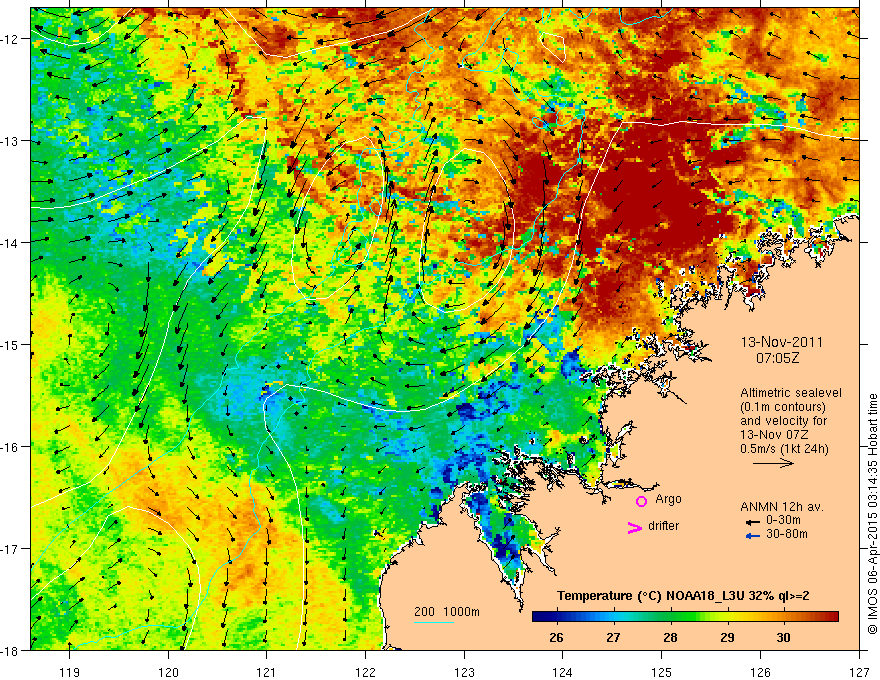The width and height of the screenshot is (880, 680).
Task: Click the drifter legend label
Action: [x=663, y=526]
